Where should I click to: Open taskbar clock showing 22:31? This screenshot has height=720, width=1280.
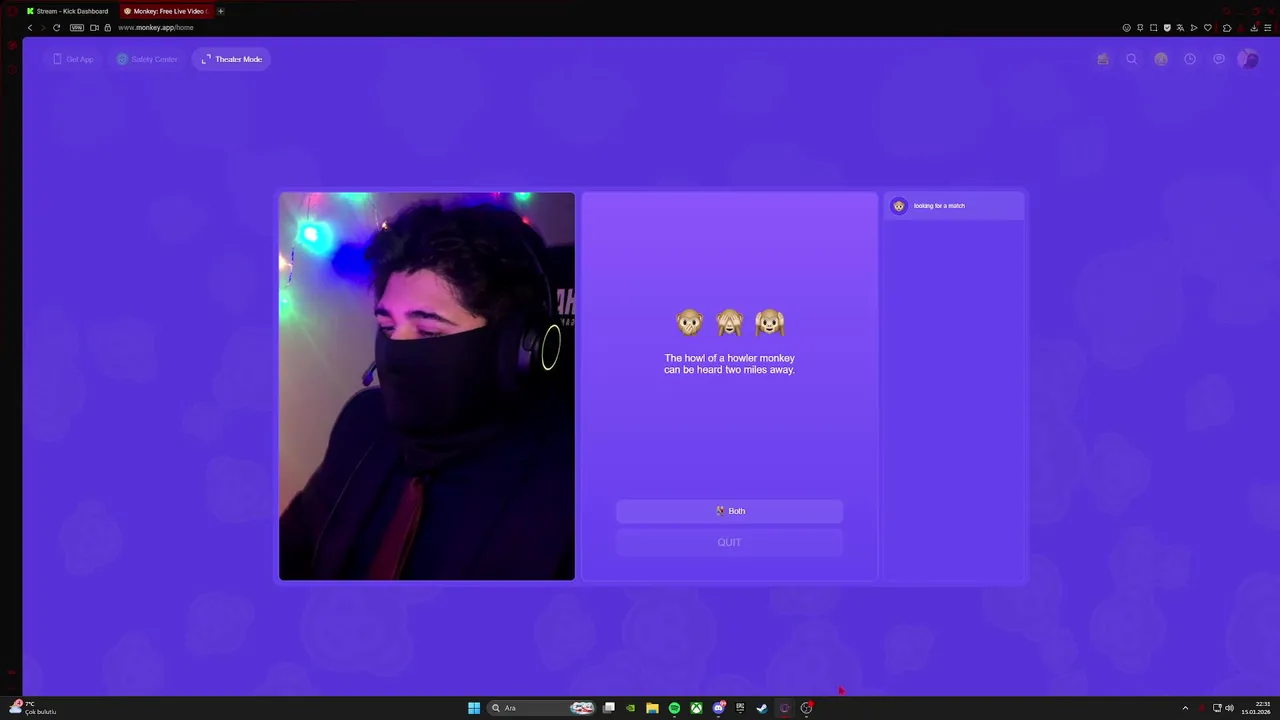(x=1256, y=708)
